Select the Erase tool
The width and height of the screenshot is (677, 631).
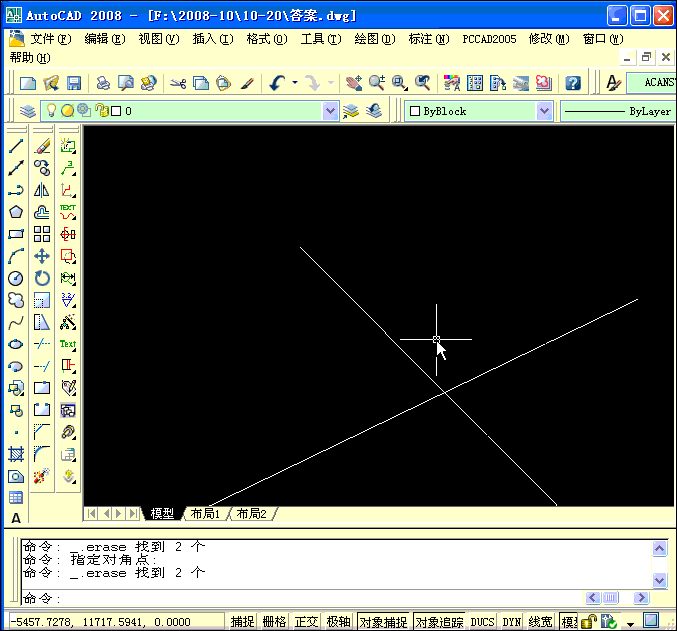click(42, 146)
